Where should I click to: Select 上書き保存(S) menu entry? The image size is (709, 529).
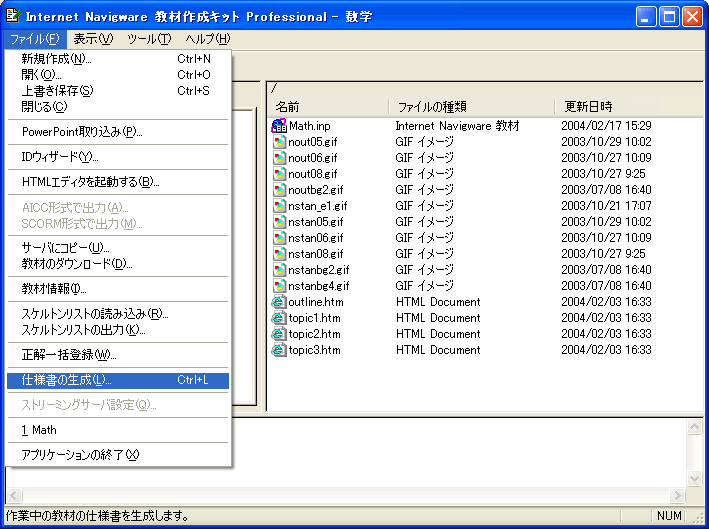coord(118,91)
